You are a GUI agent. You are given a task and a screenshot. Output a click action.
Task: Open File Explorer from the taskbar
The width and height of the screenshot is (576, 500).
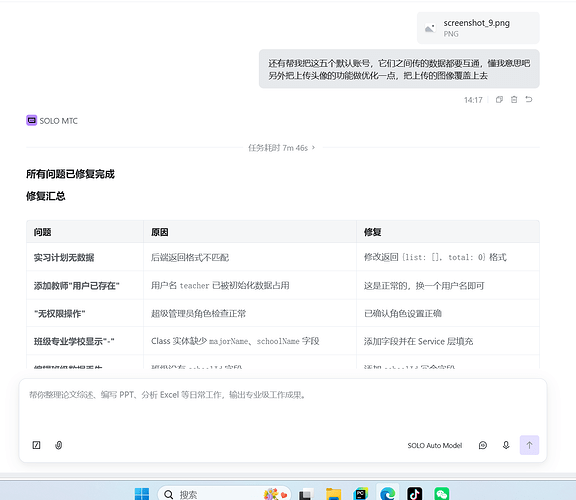point(334,494)
